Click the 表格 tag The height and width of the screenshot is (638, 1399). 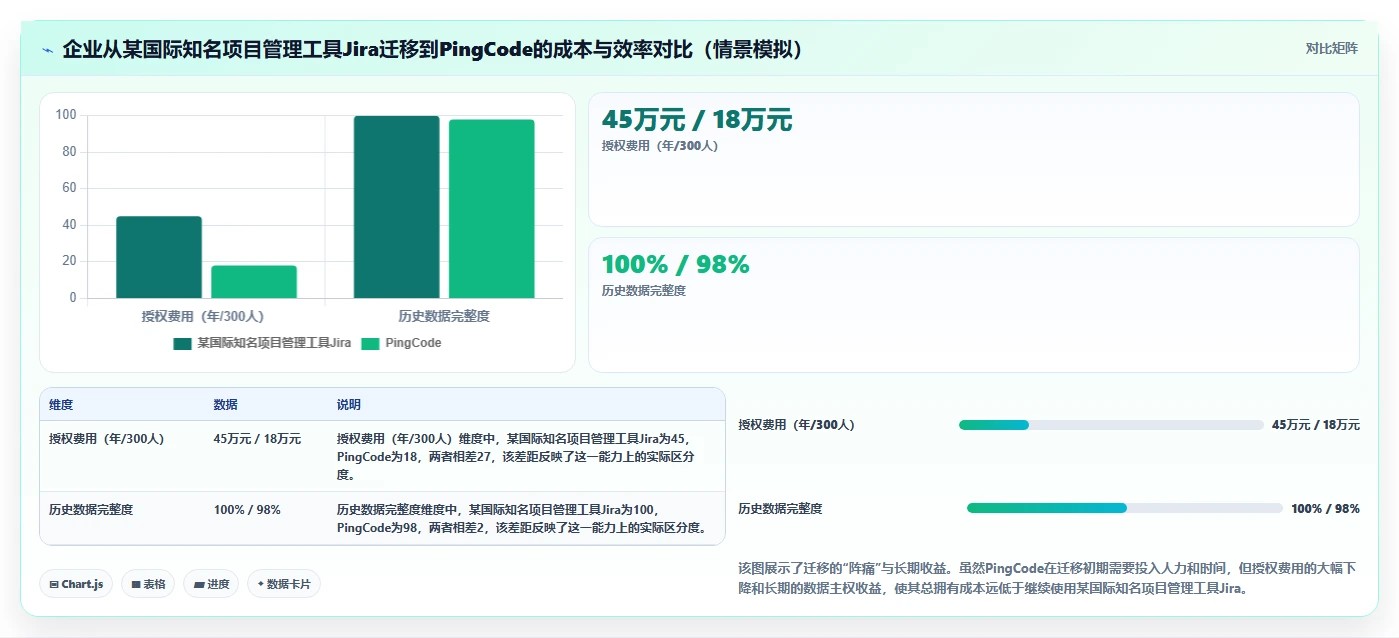(x=148, y=584)
